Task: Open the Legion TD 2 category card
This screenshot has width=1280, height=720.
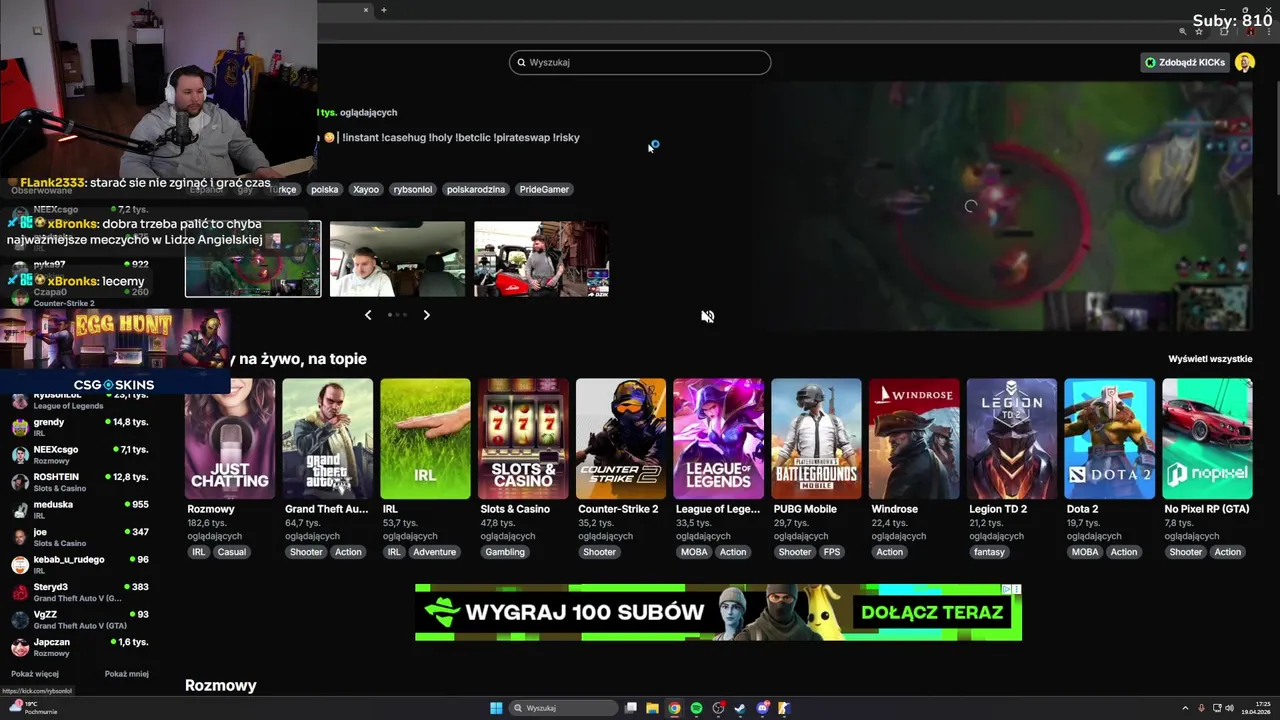Action: (x=1011, y=438)
